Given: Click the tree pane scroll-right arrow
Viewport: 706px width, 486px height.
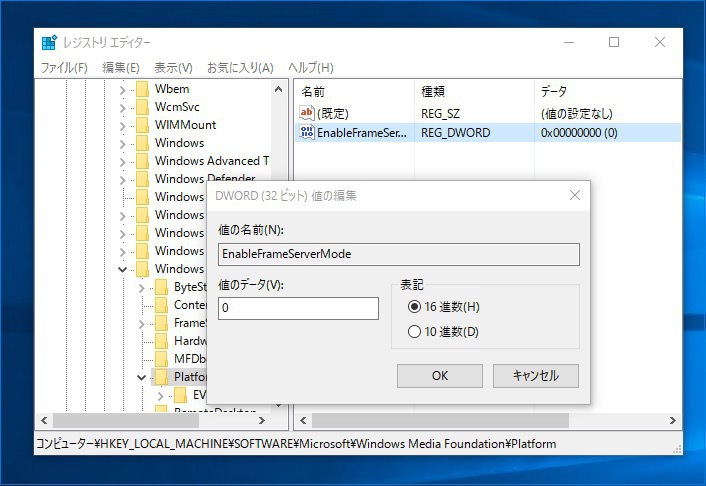Looking at the screenshot, I should pyautogui.click(x=262, y=421).
